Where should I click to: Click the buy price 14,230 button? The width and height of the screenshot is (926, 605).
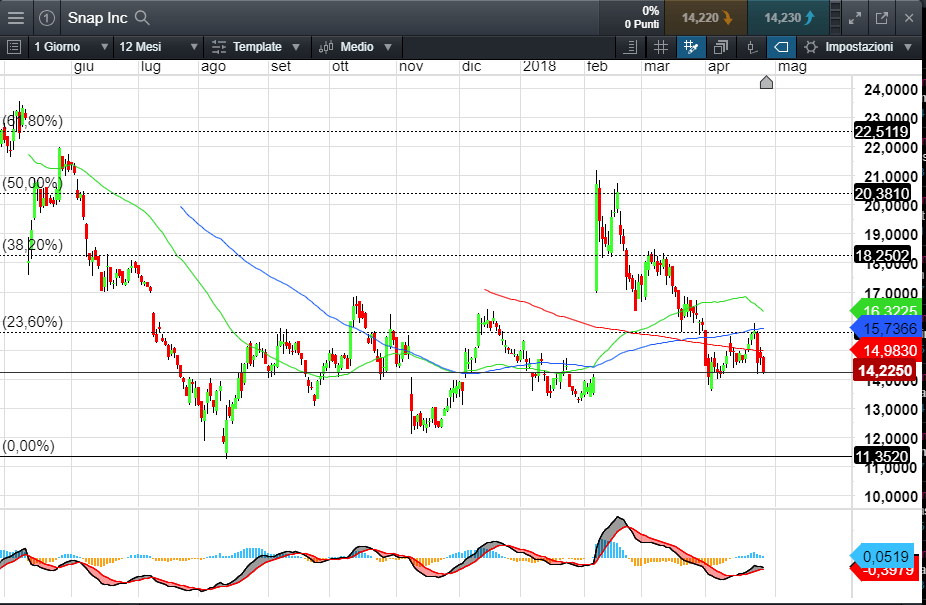pos(788,18)
